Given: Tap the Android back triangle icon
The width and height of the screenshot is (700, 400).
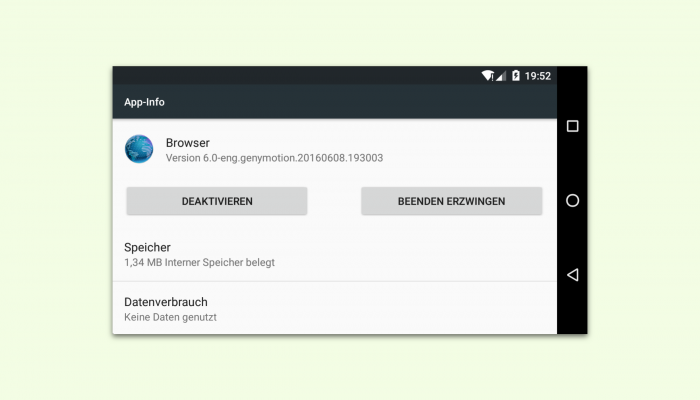Looking at the screenshot, I should pos(572,275).
